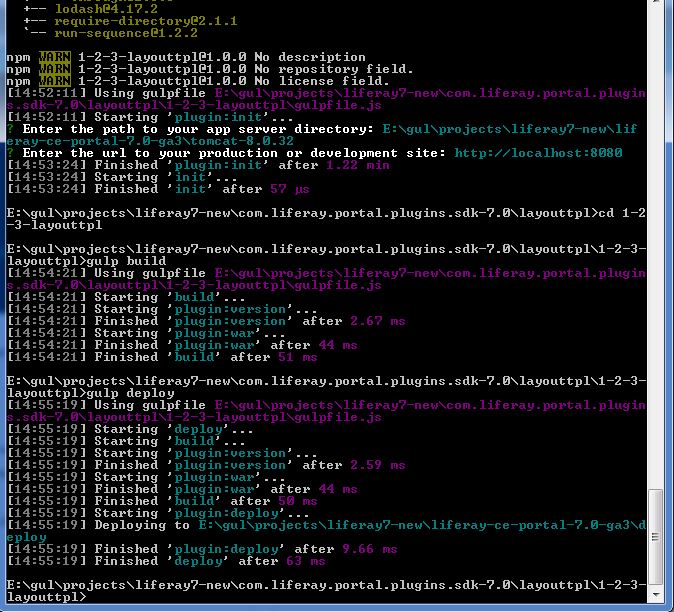Click the 'gulp build' command text
The height and width of the screenshot is (612, 674).
pyautogui.click(x=126, y=261)
